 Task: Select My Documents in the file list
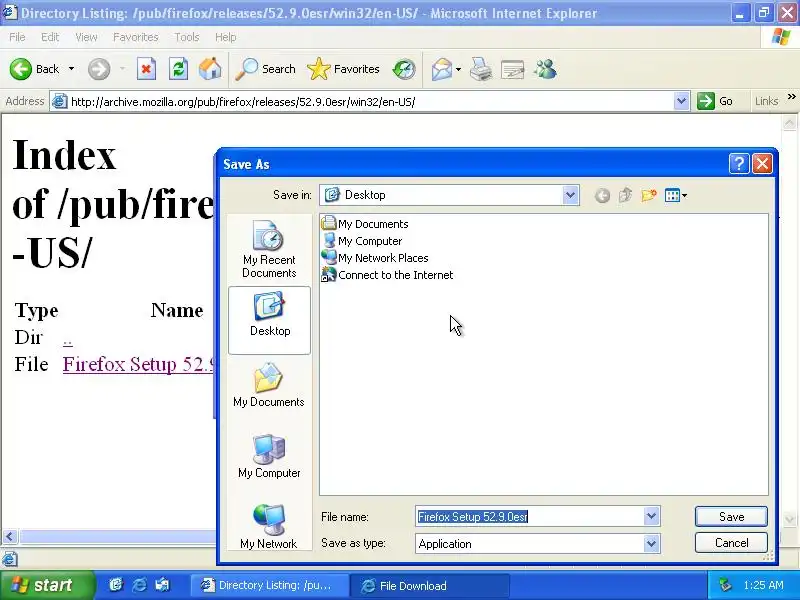[365, 224]
